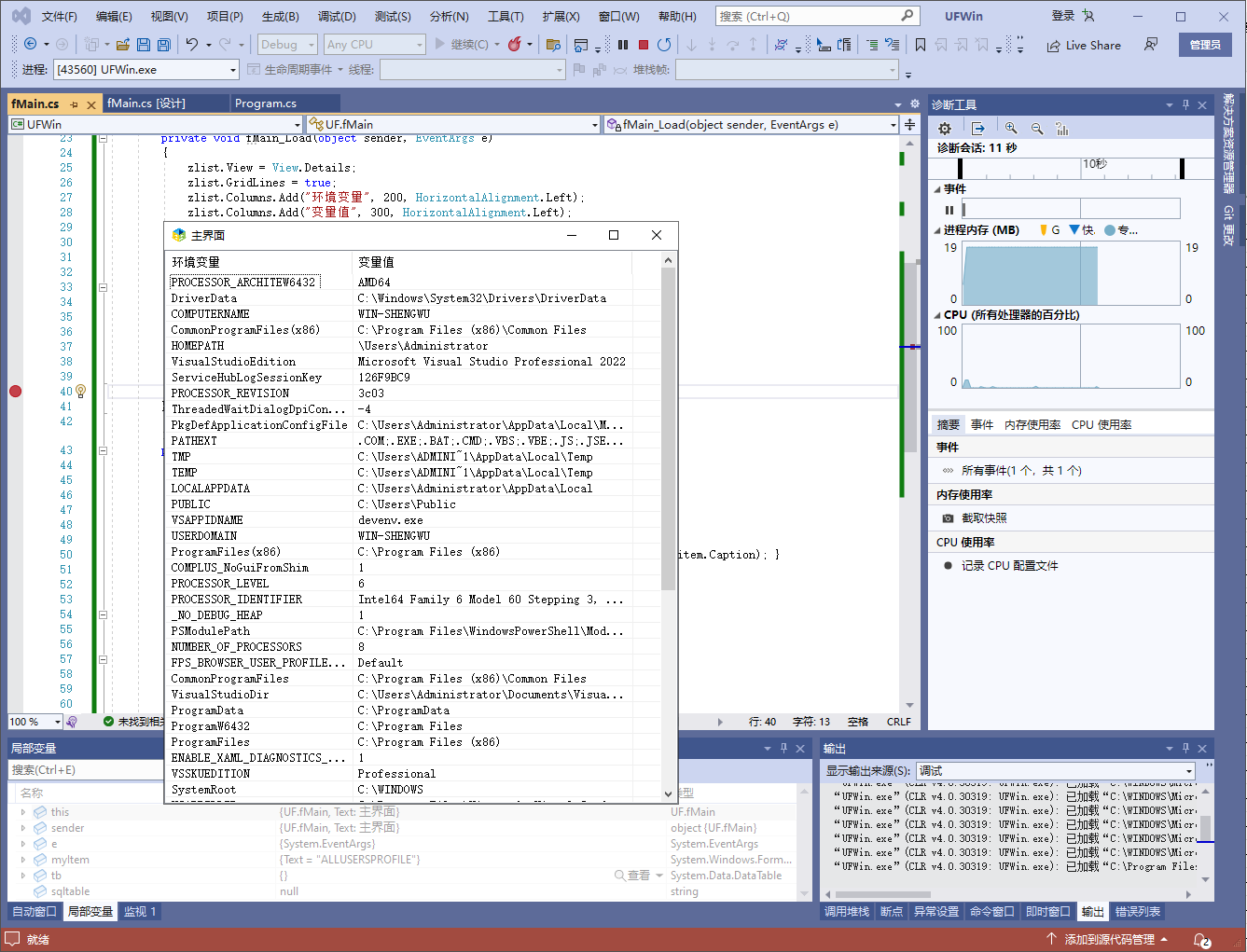Viewport: 1247px width, 952px height.
Task: Undo the last action via toolbar
Action: pyautogui.click(x=192, y=44)
